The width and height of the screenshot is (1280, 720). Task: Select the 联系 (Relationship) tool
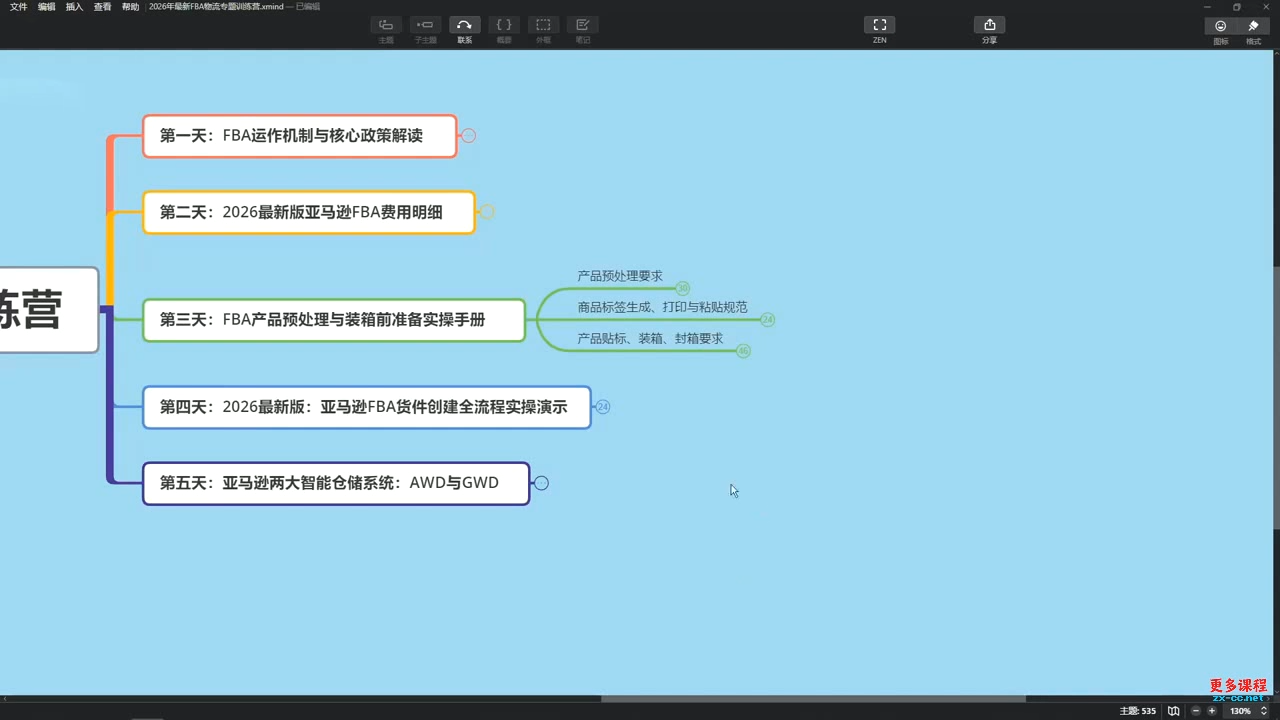point(464,25)
